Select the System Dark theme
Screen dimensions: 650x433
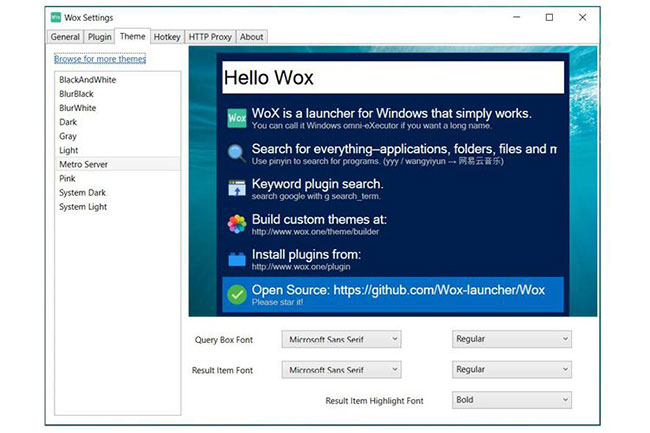(118, 192)
